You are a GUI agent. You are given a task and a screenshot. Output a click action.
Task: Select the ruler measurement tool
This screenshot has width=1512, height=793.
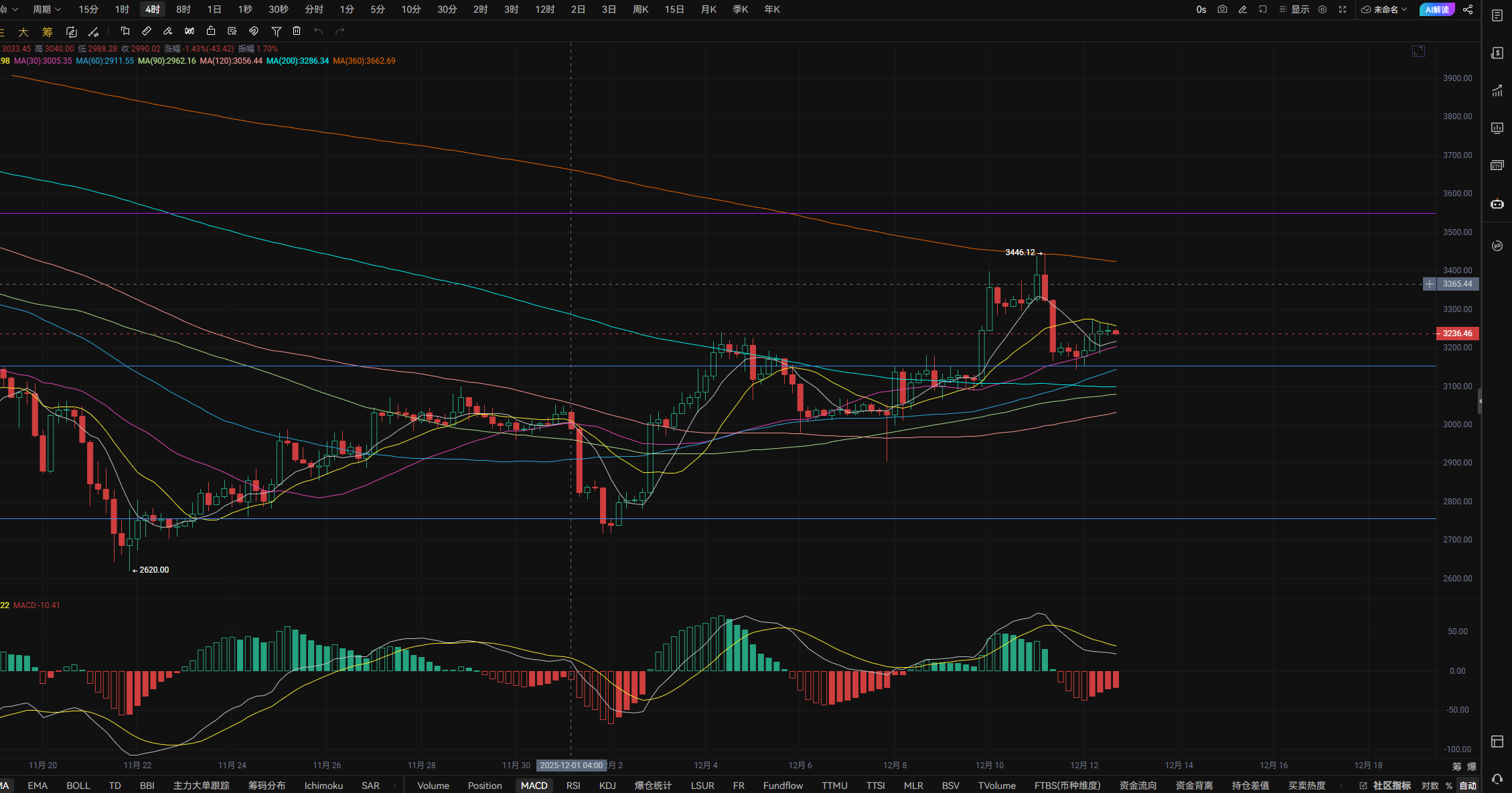pos(147,31)
